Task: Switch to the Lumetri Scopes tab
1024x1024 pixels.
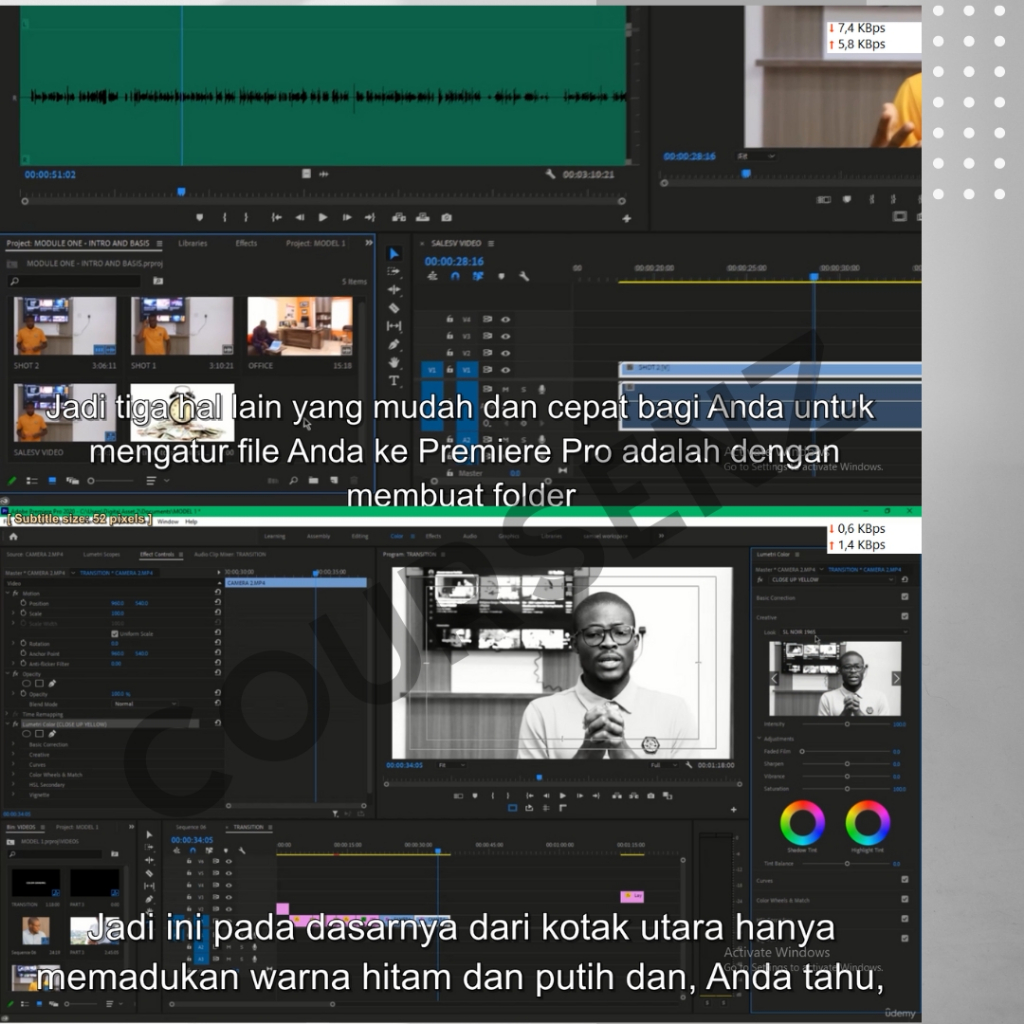Action: click(100, 553)
